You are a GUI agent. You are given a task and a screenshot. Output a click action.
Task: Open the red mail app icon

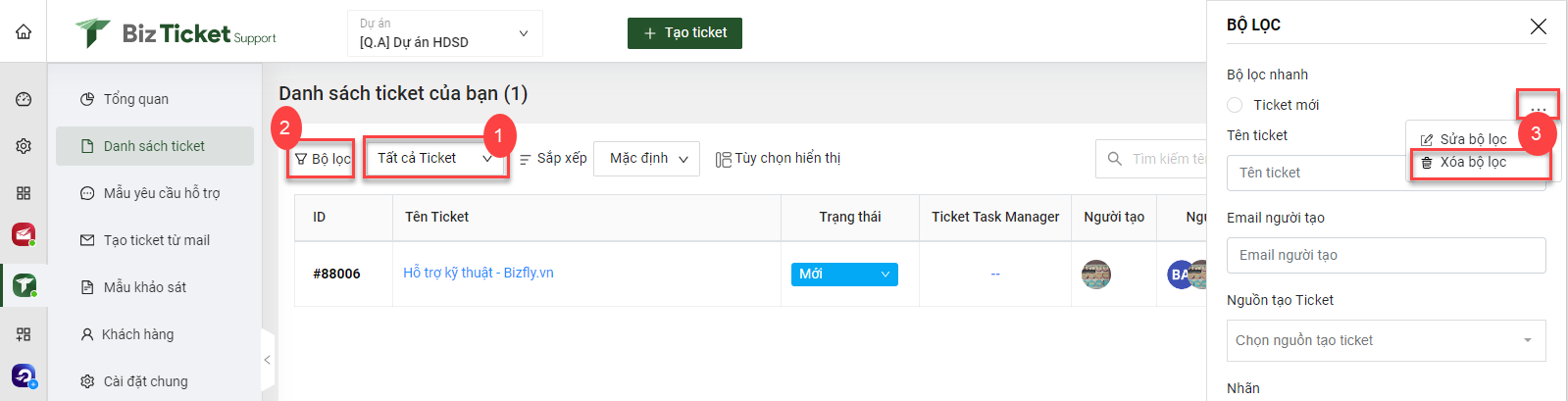point(24,235)
